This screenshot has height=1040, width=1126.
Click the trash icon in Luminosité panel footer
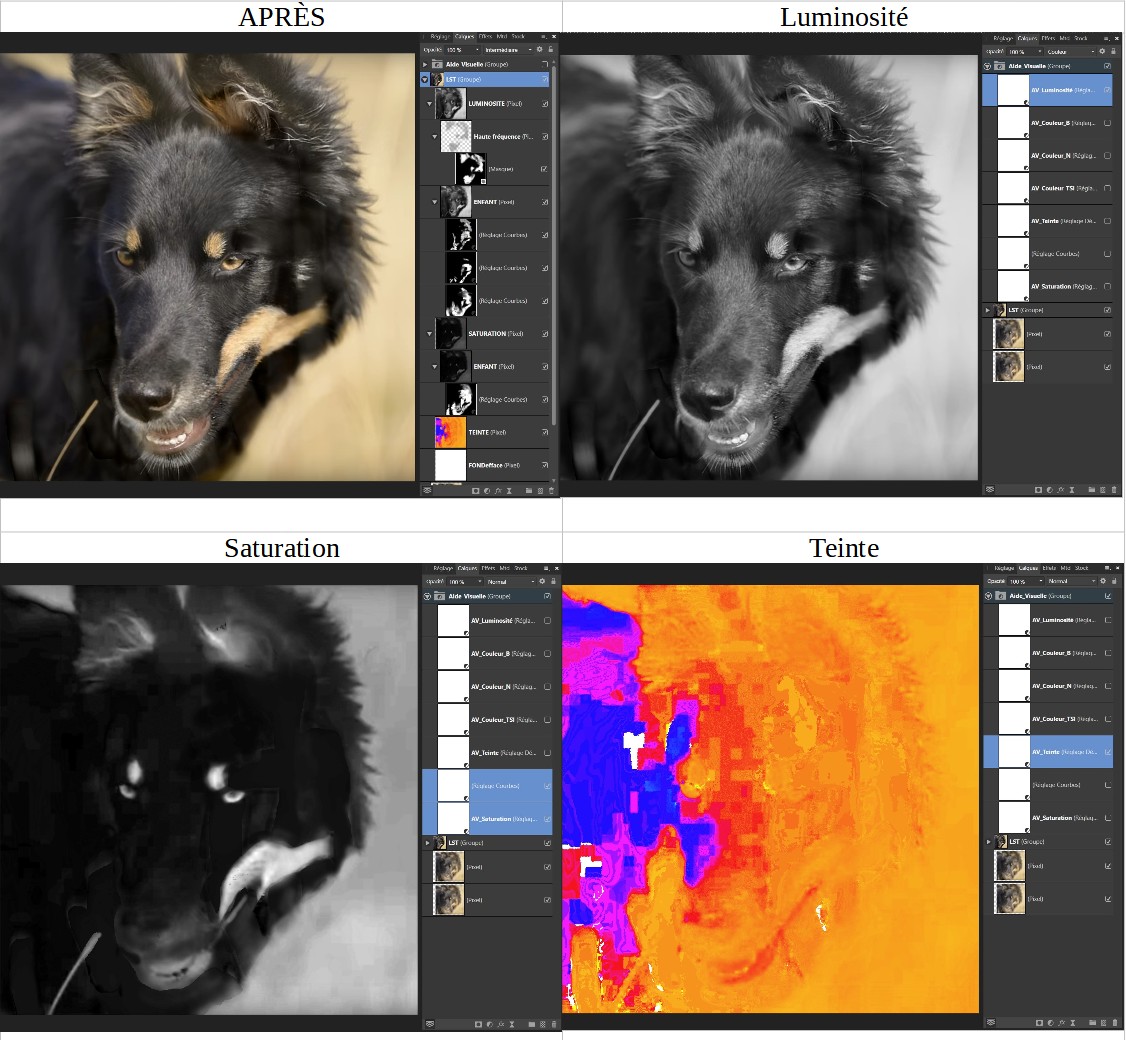[1114, 490]
